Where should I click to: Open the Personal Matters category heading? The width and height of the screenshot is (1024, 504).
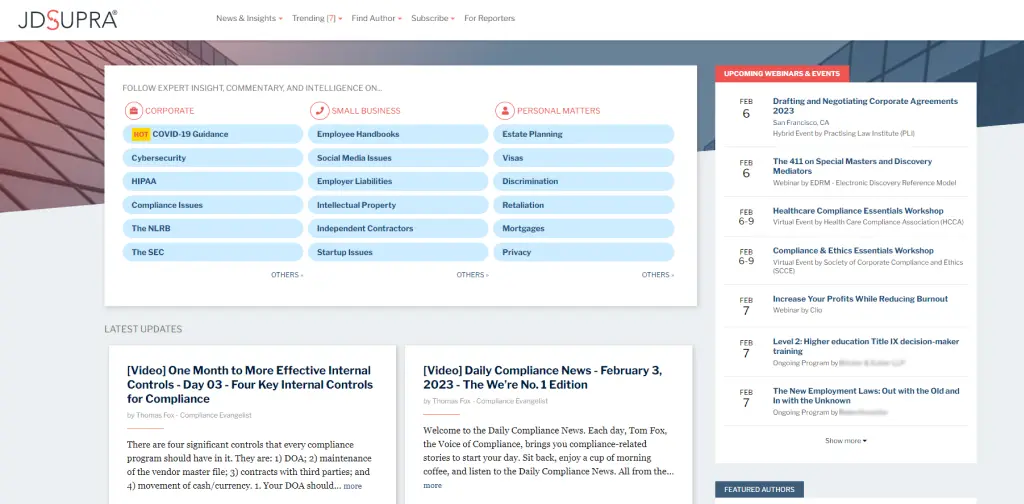(x=558, y=111)
